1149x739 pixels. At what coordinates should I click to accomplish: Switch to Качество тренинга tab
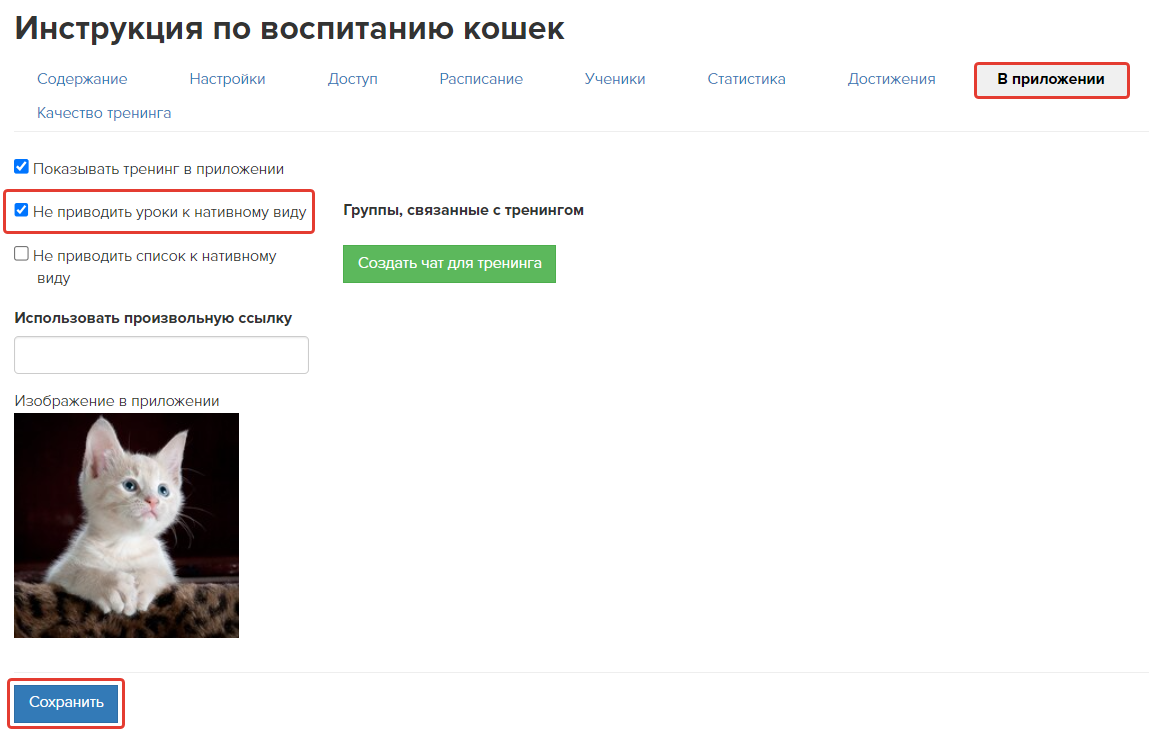(x=104, y=113)
